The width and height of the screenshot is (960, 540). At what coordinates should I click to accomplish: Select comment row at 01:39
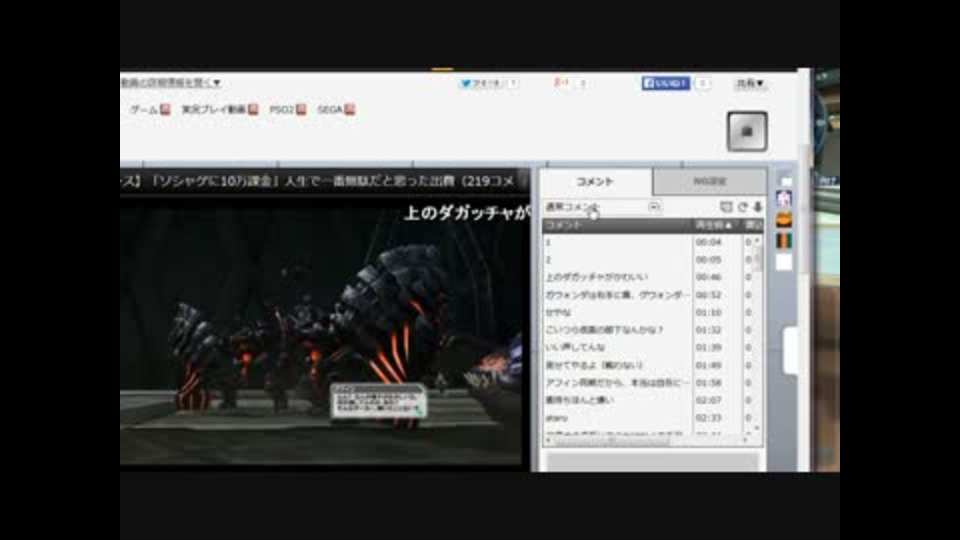[647, 347]
